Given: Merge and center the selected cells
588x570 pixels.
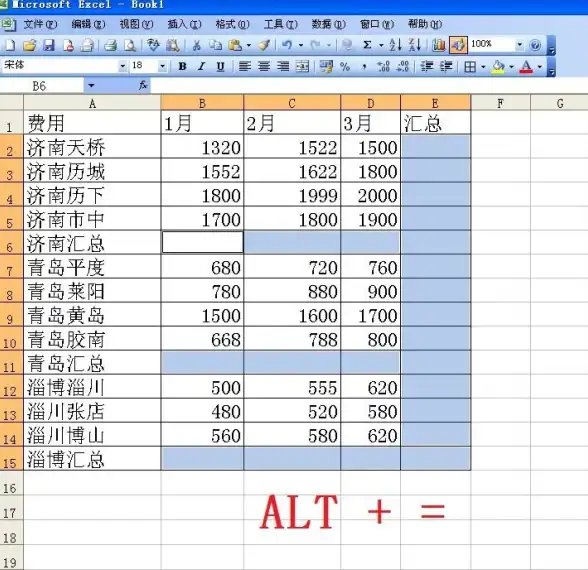Looking at the screenshot, I should click(x=302, y=67).
